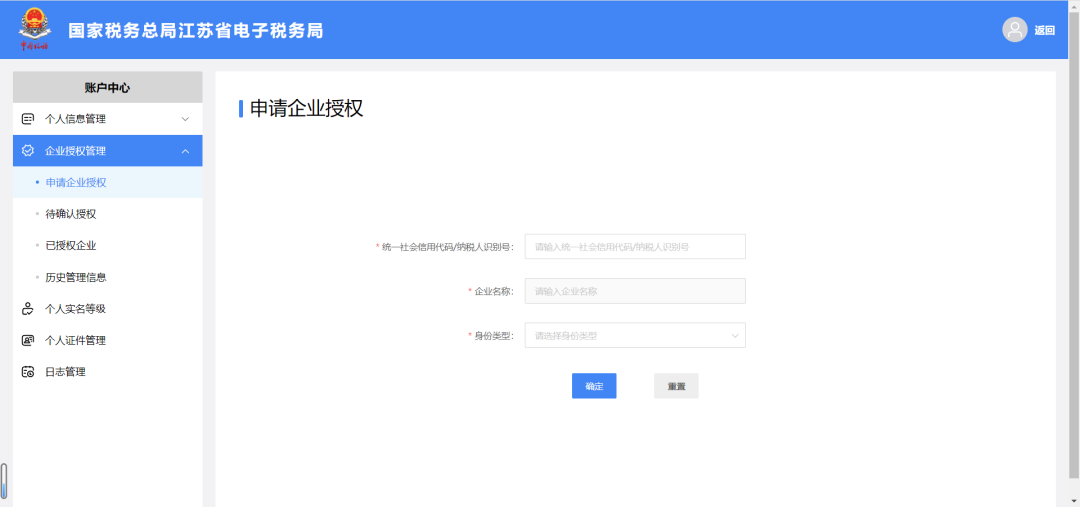
Task: Click the 日志管理 log icon
Action: [28, 372]
